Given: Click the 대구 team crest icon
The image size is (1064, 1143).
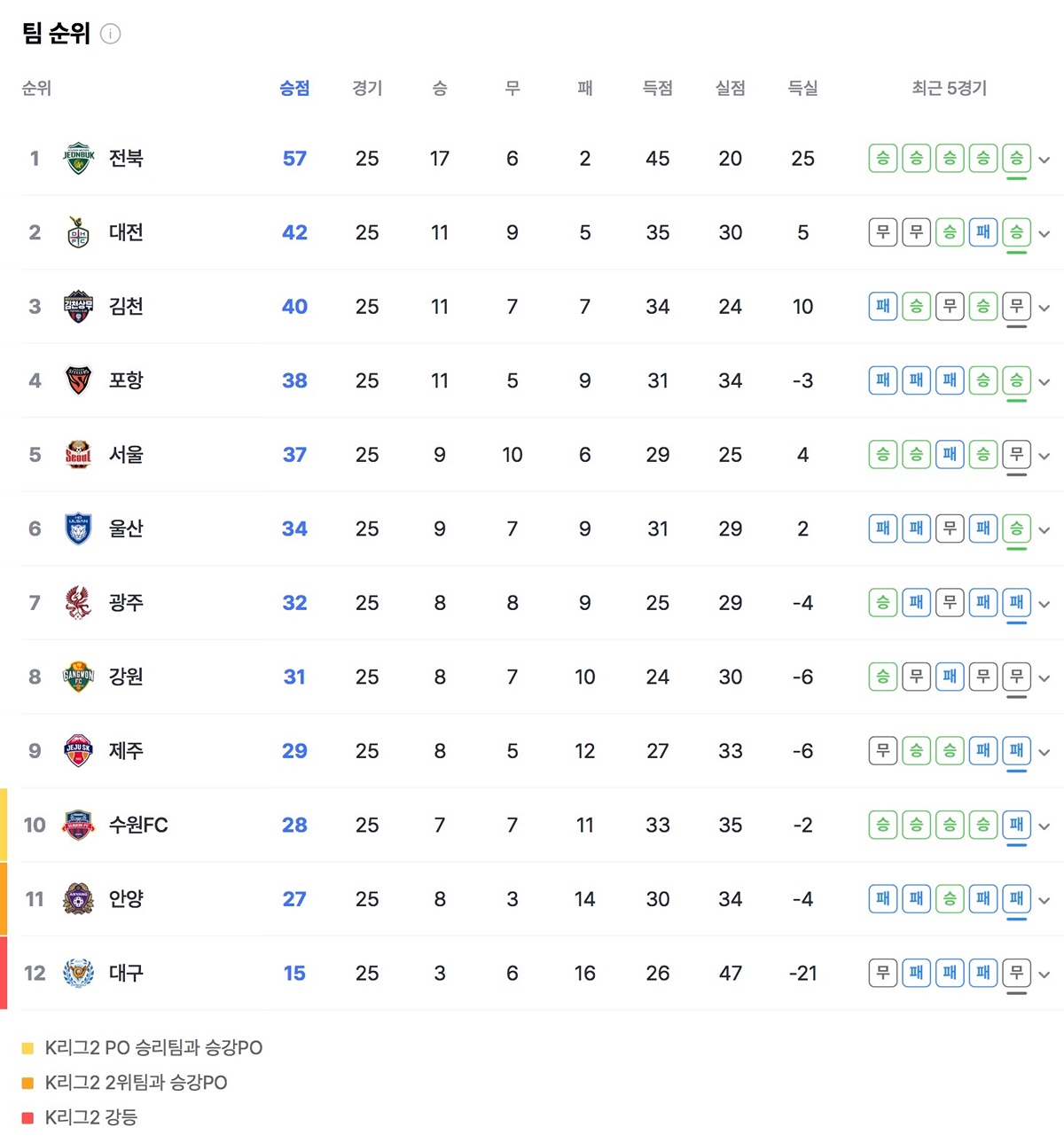Looking at the screenshot, I should click(x=79, y=974).
